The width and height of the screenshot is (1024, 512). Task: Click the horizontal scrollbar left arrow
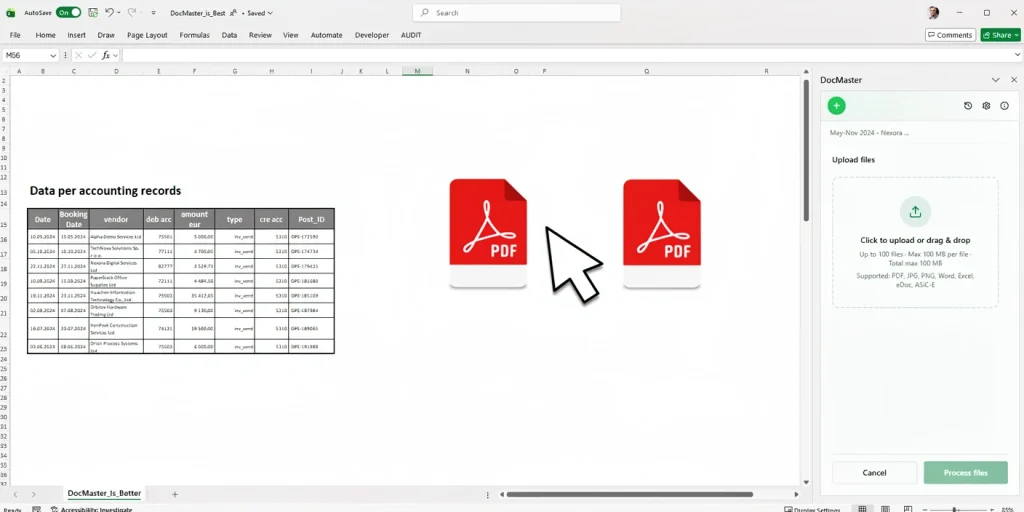click(x=502, y=494)
